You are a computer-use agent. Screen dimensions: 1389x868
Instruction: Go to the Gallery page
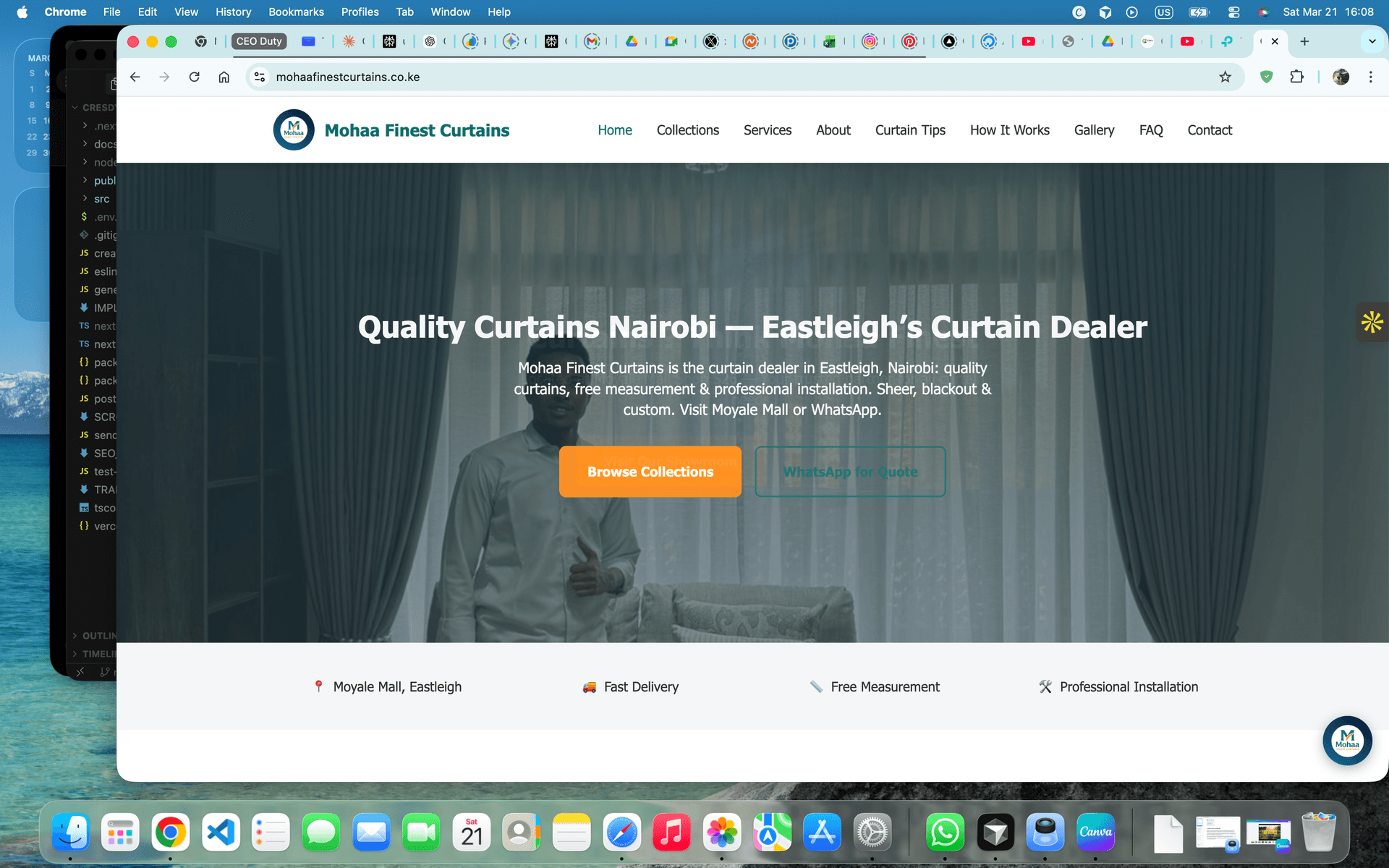(x=1094, y=130)
